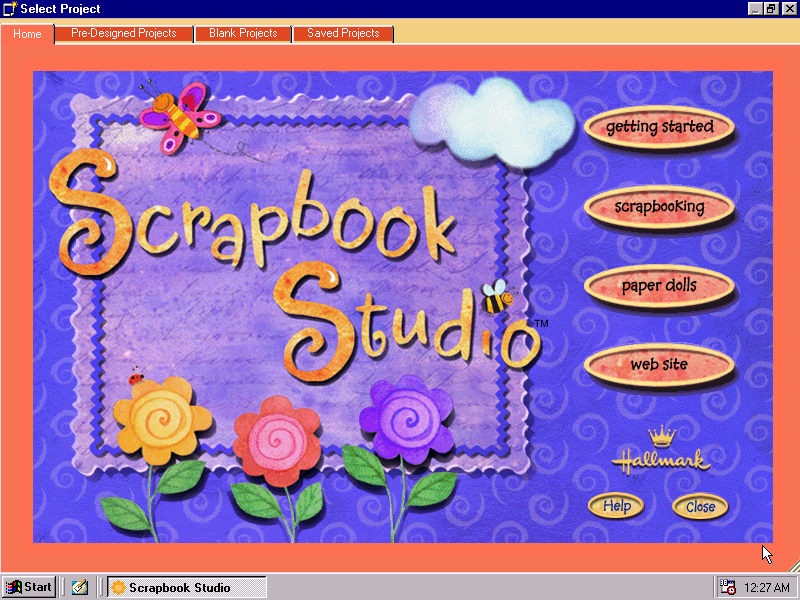Switch to Blank Projects tab

243,34
